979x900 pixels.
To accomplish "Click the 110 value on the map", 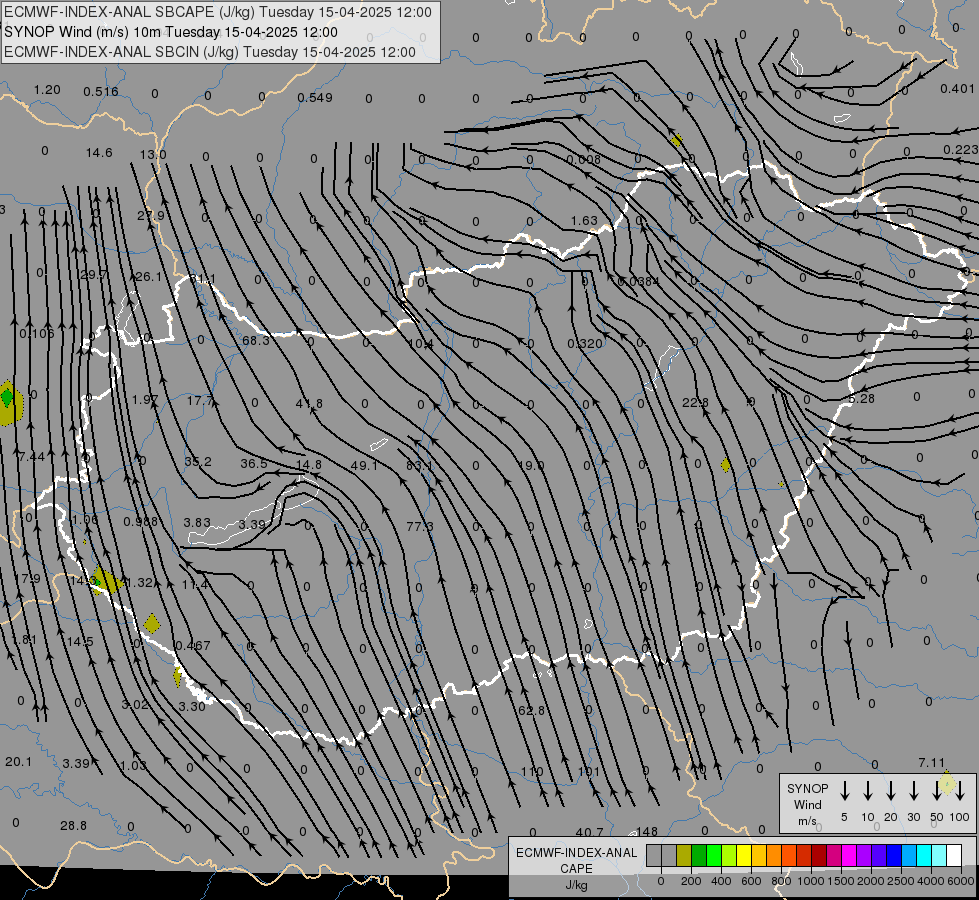I will click(x=532, y=771).
